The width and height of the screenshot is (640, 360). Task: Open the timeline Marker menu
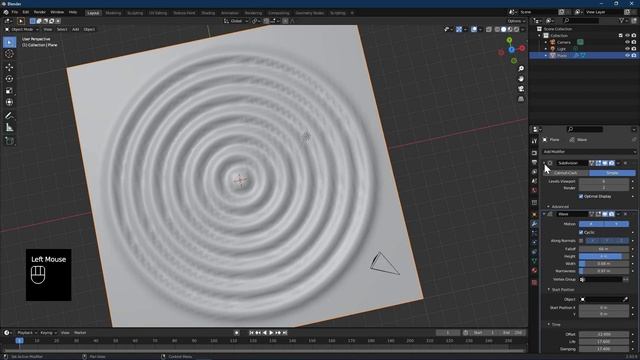coord(80,333)
